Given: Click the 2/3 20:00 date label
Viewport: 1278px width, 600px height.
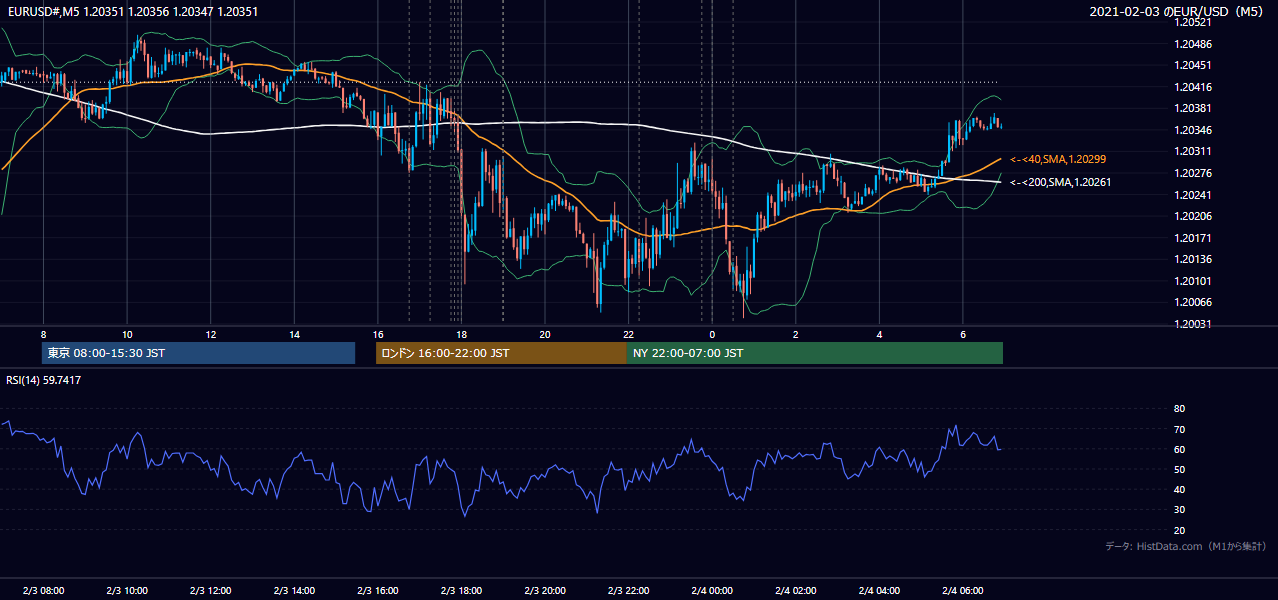Looking at the screenshot, I should 546,591.
